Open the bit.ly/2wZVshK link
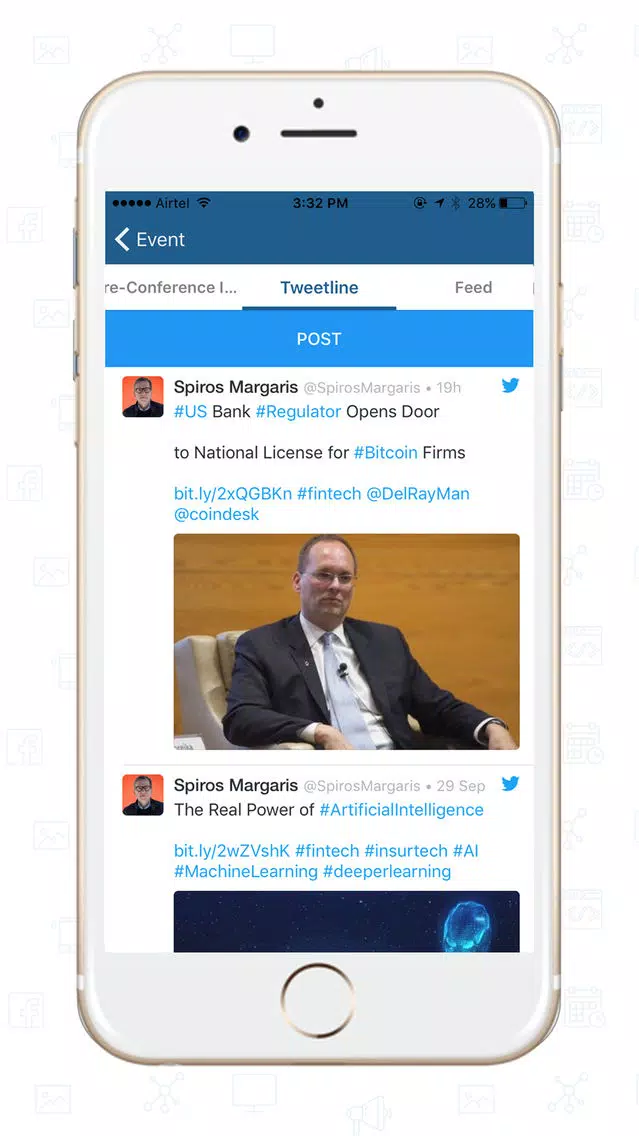Screen dimensions: 639x1136 click(232, 851)
